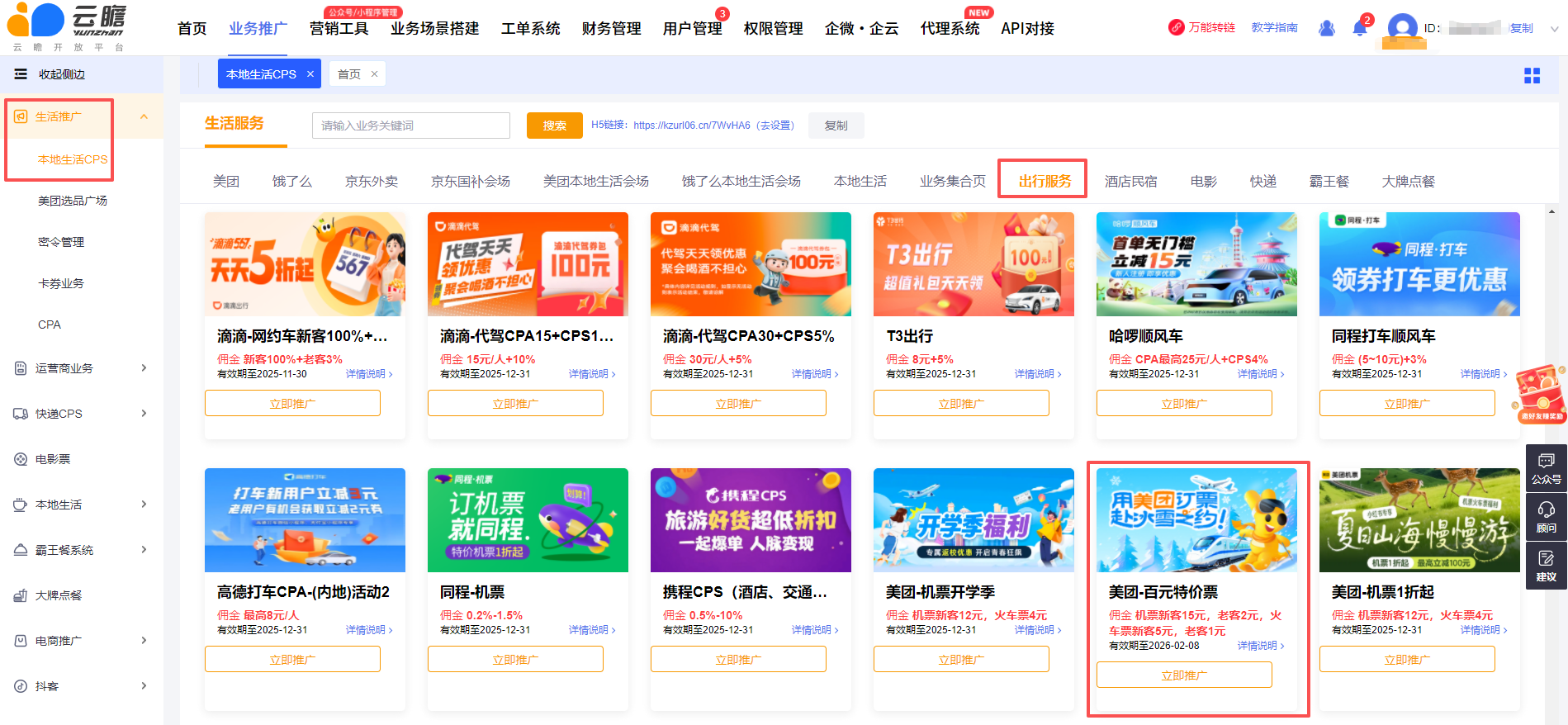
Task: Collapse the 生活推广 menu section
Action: [144, 116]
